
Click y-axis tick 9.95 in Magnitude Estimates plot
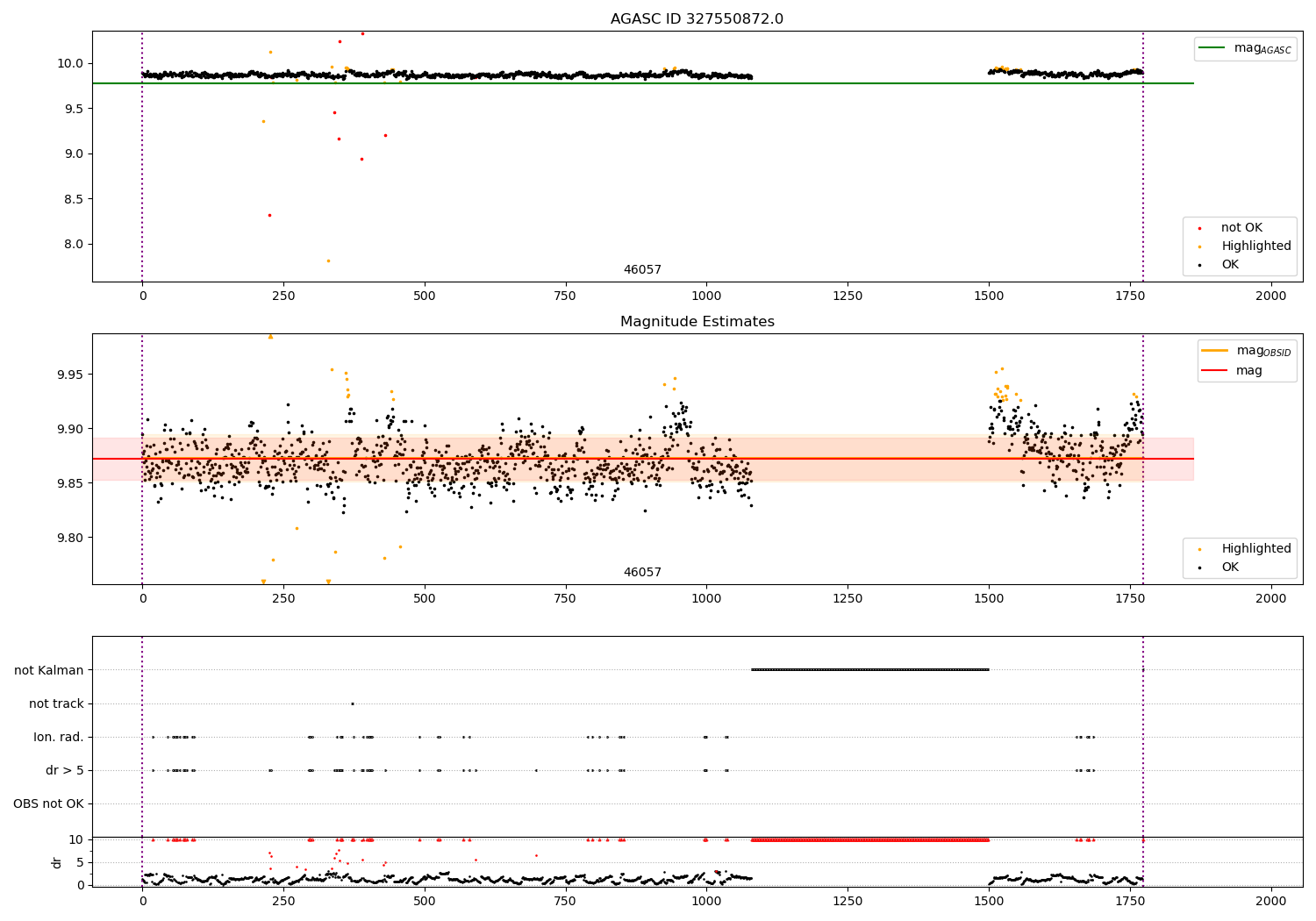click(70, 375)
